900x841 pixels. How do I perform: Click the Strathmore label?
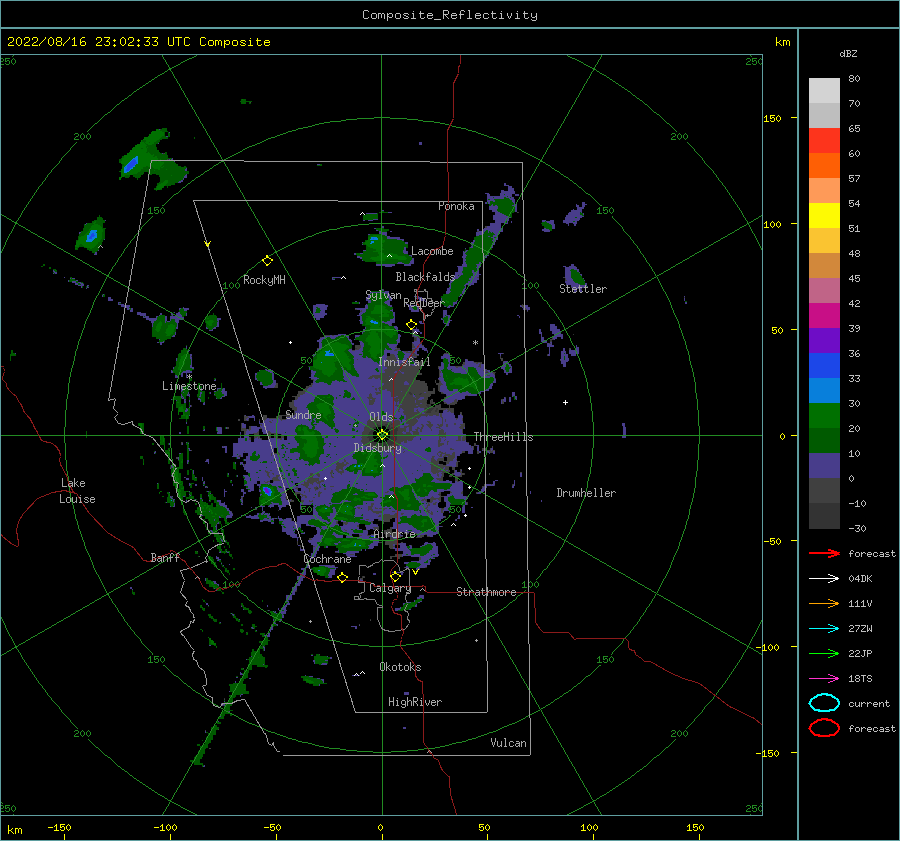[486, 592]
